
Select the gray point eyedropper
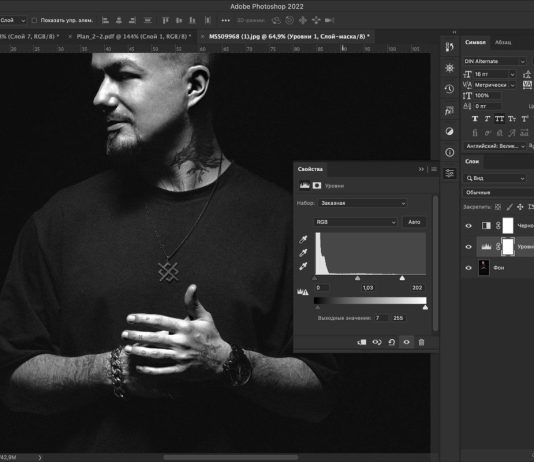(x=303, y=253)
